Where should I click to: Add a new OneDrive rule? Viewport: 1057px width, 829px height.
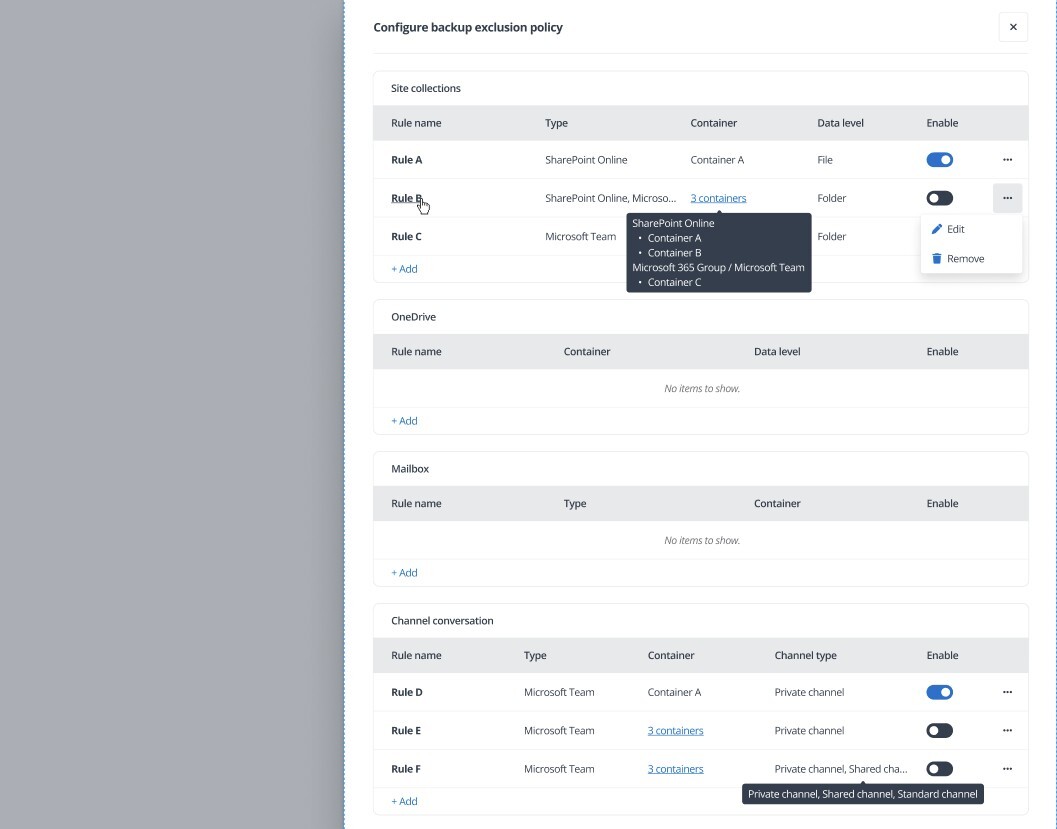coord(404,421)
